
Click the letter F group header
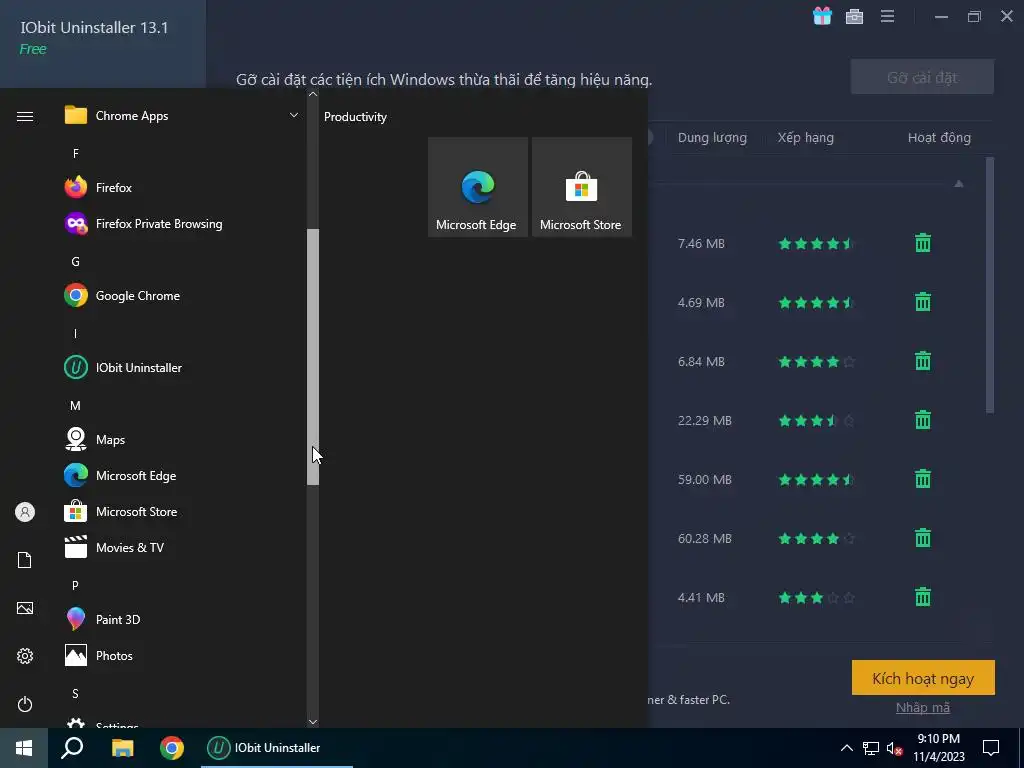click(x=76, y=153)
